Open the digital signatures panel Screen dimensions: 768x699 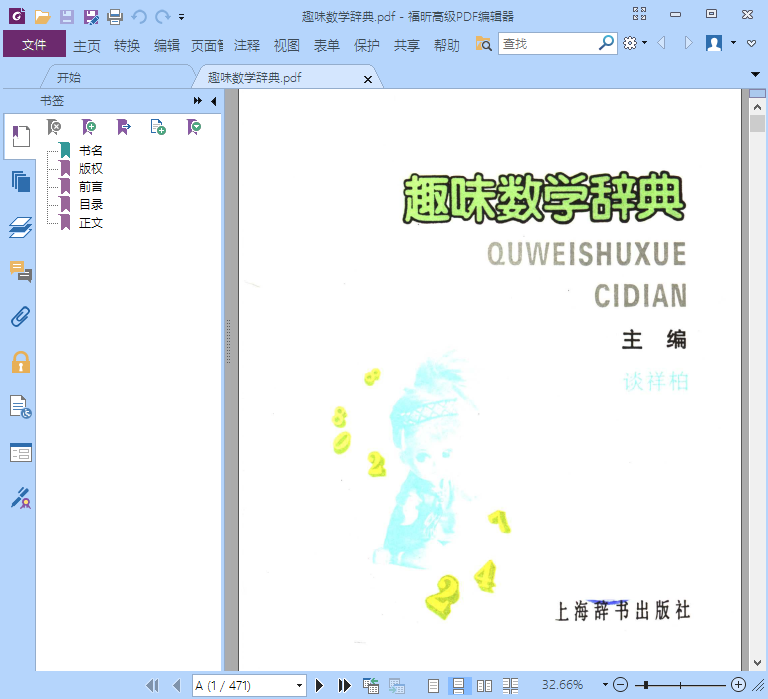pos(21,498)
